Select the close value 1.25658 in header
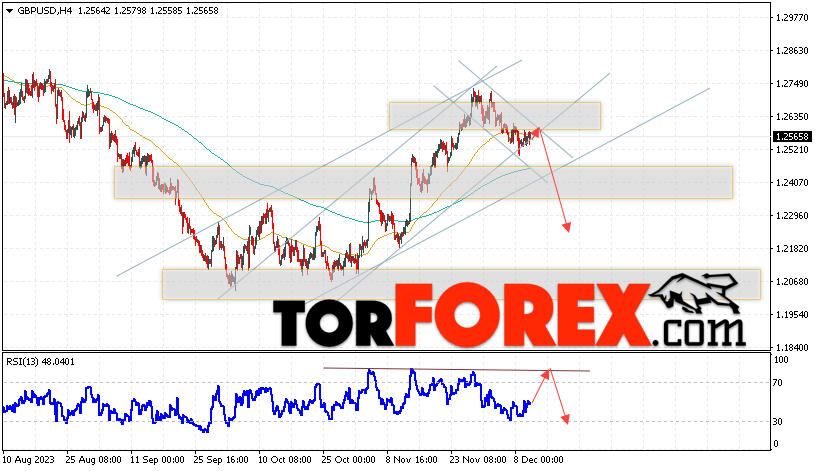This screenshot has height=471, width=816. click(x=202, y=11)
